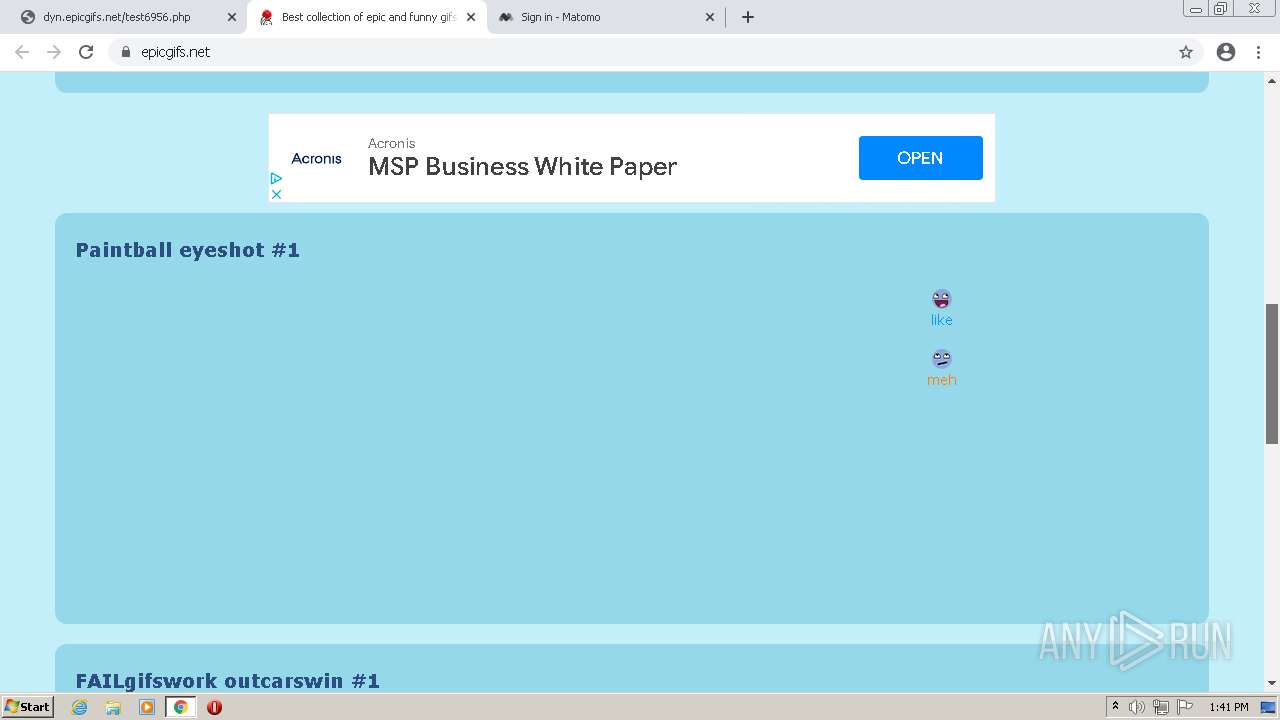Restore down the Chrome window
This screenshot has height=720, width=1280.
point(1221,9)
